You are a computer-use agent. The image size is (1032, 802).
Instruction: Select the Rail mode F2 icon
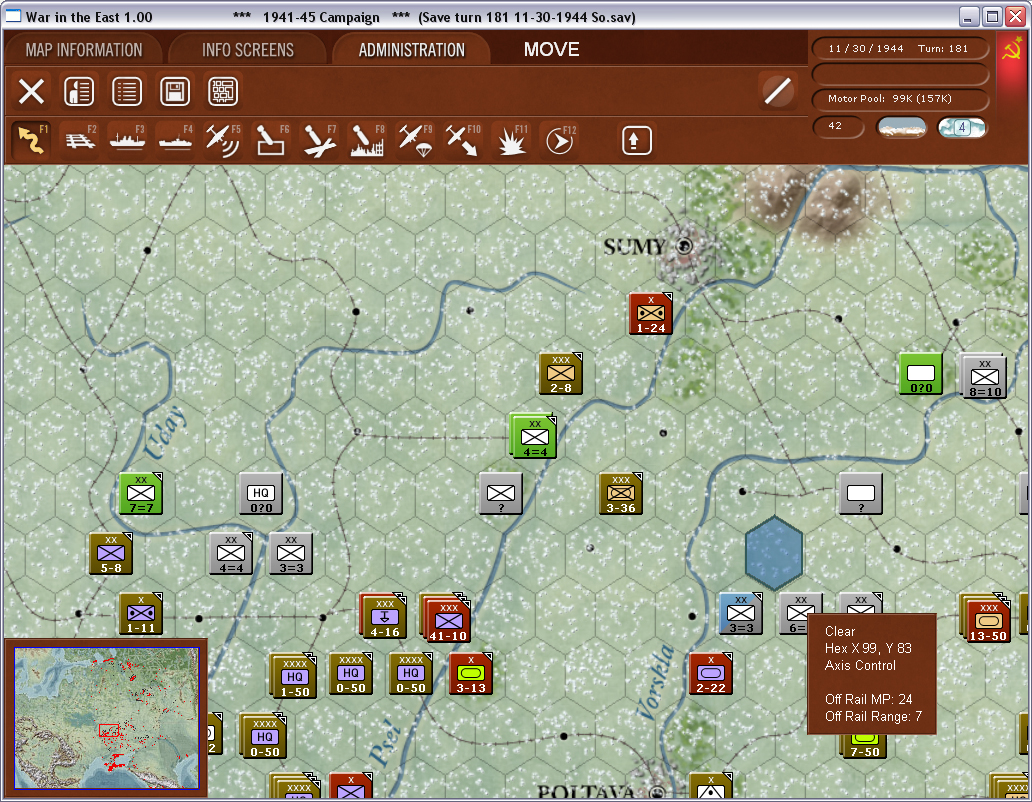[80, 140]
